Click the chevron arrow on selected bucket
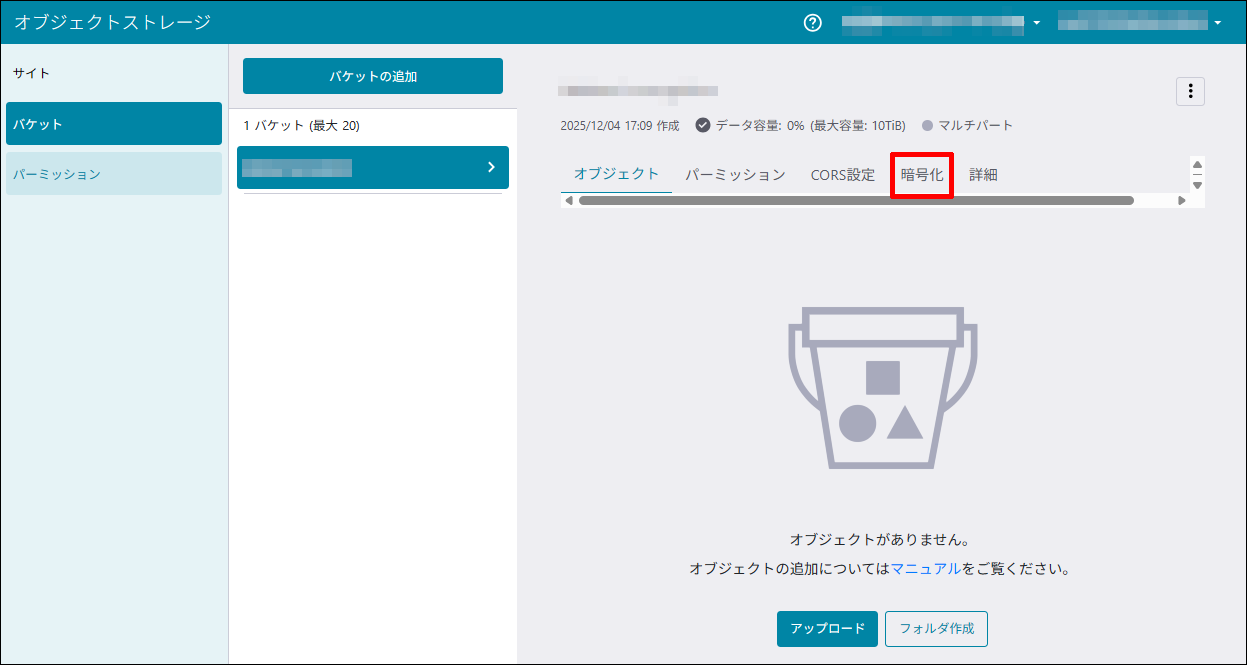This screenshot has width=1247, height=665. point(491,167)
